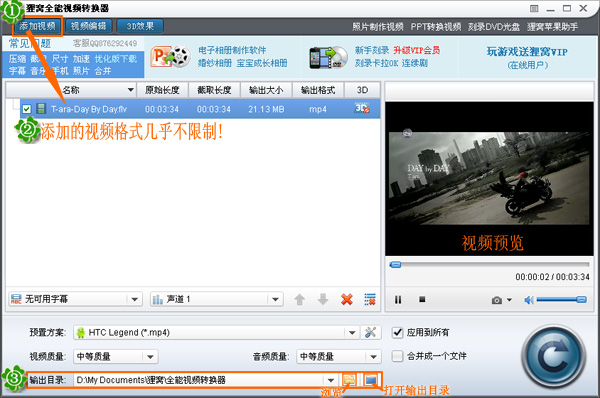Click the green video file icon
The image size is (600, 398).
pos(41,109)
